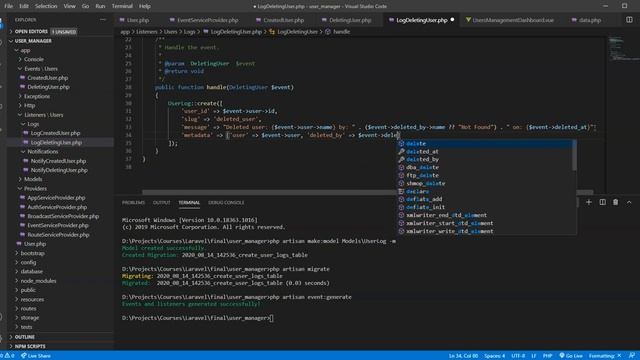The width and height of the screenshot is (640, 360).
Task: Collapse the Providers folder
Action: point(35,188)
